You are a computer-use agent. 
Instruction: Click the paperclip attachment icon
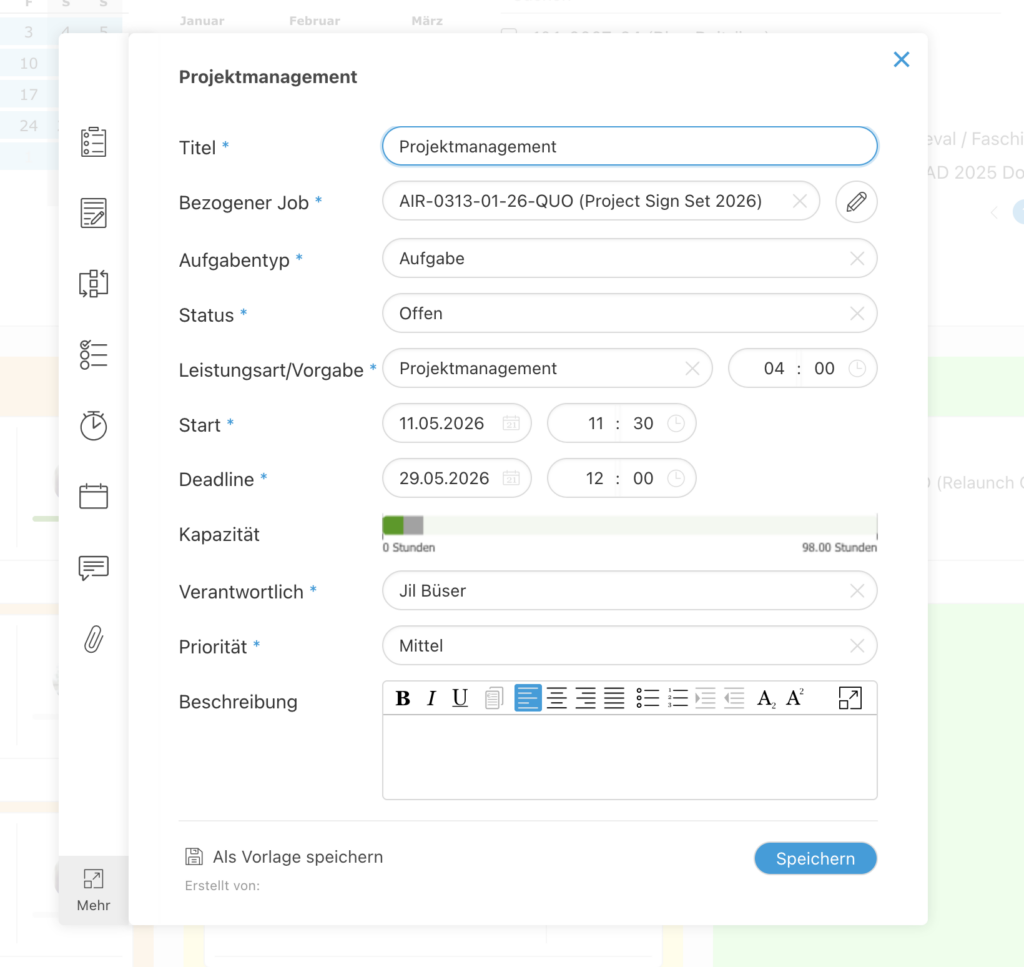click(x=93, y=639)
